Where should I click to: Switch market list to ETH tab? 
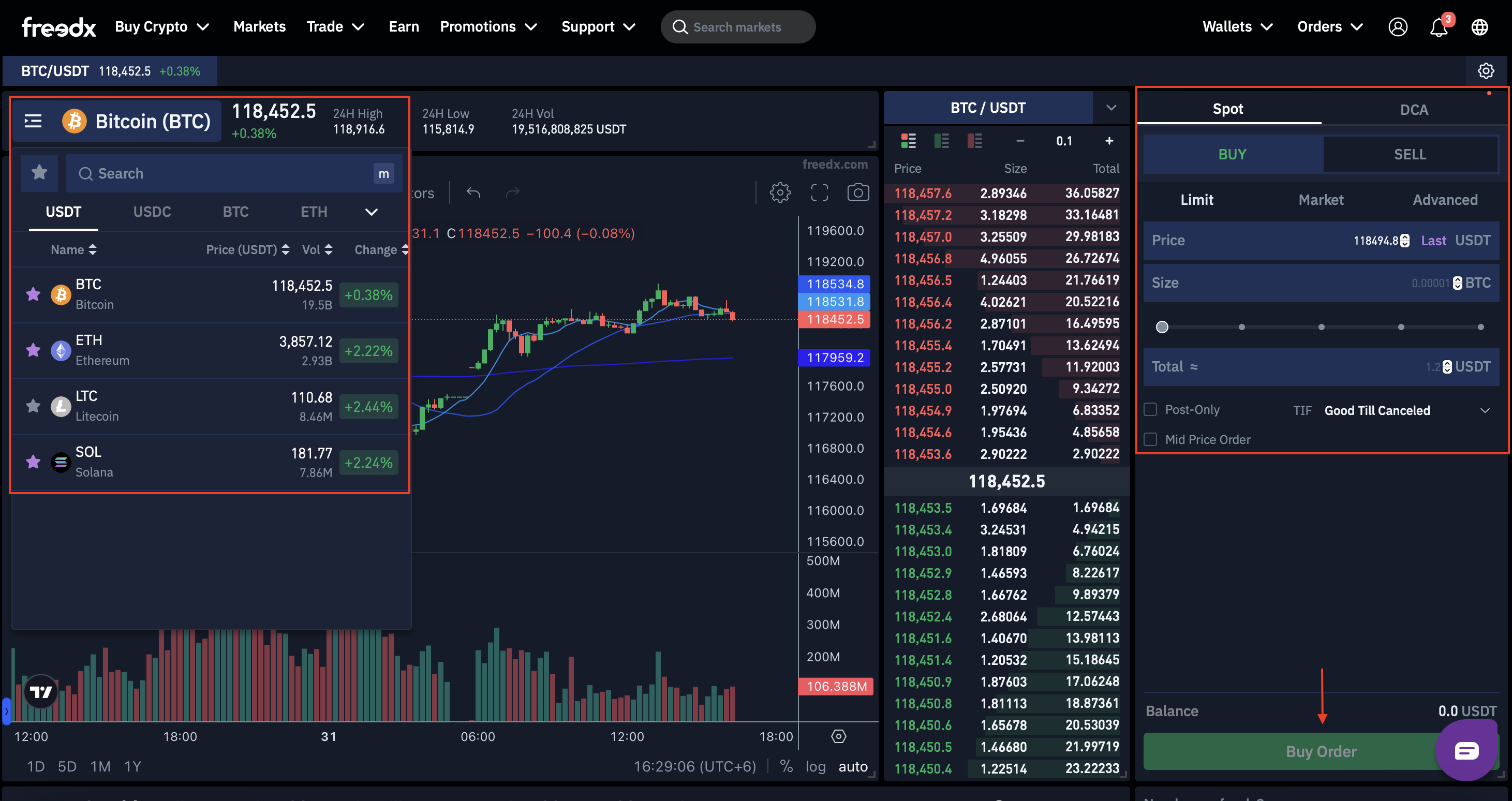[x=314, y=212]
